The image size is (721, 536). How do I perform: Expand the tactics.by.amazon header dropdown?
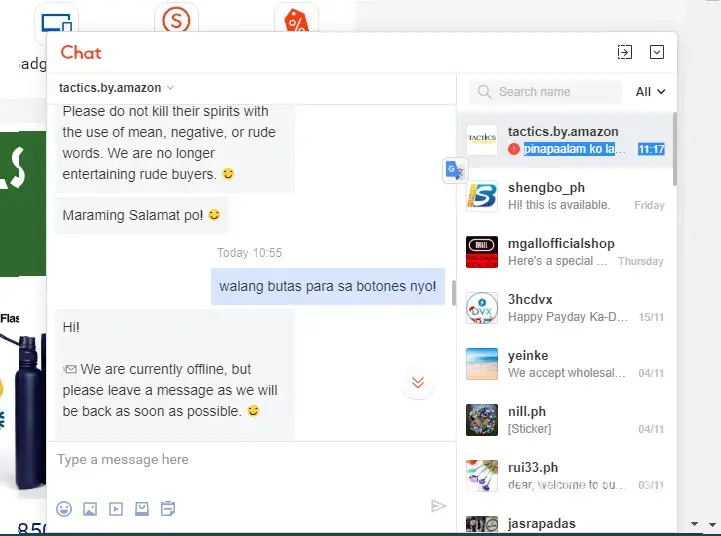click(170, 88)
